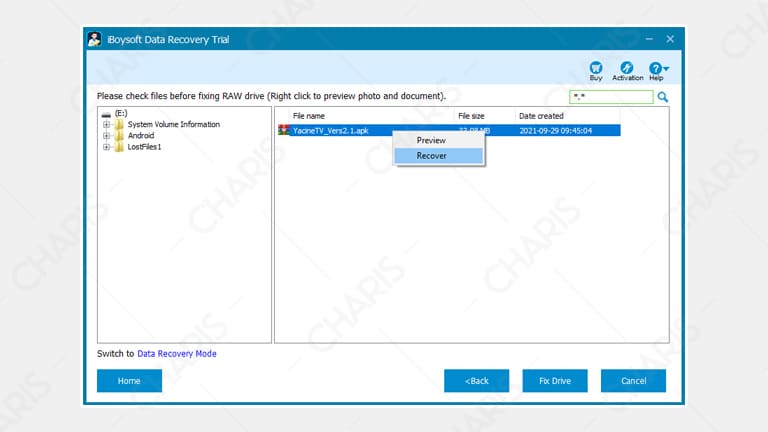The height and width of the screenshot is (432, 768).
Task: Click the Help question mark icon
Action: click(x=656, y=68)
